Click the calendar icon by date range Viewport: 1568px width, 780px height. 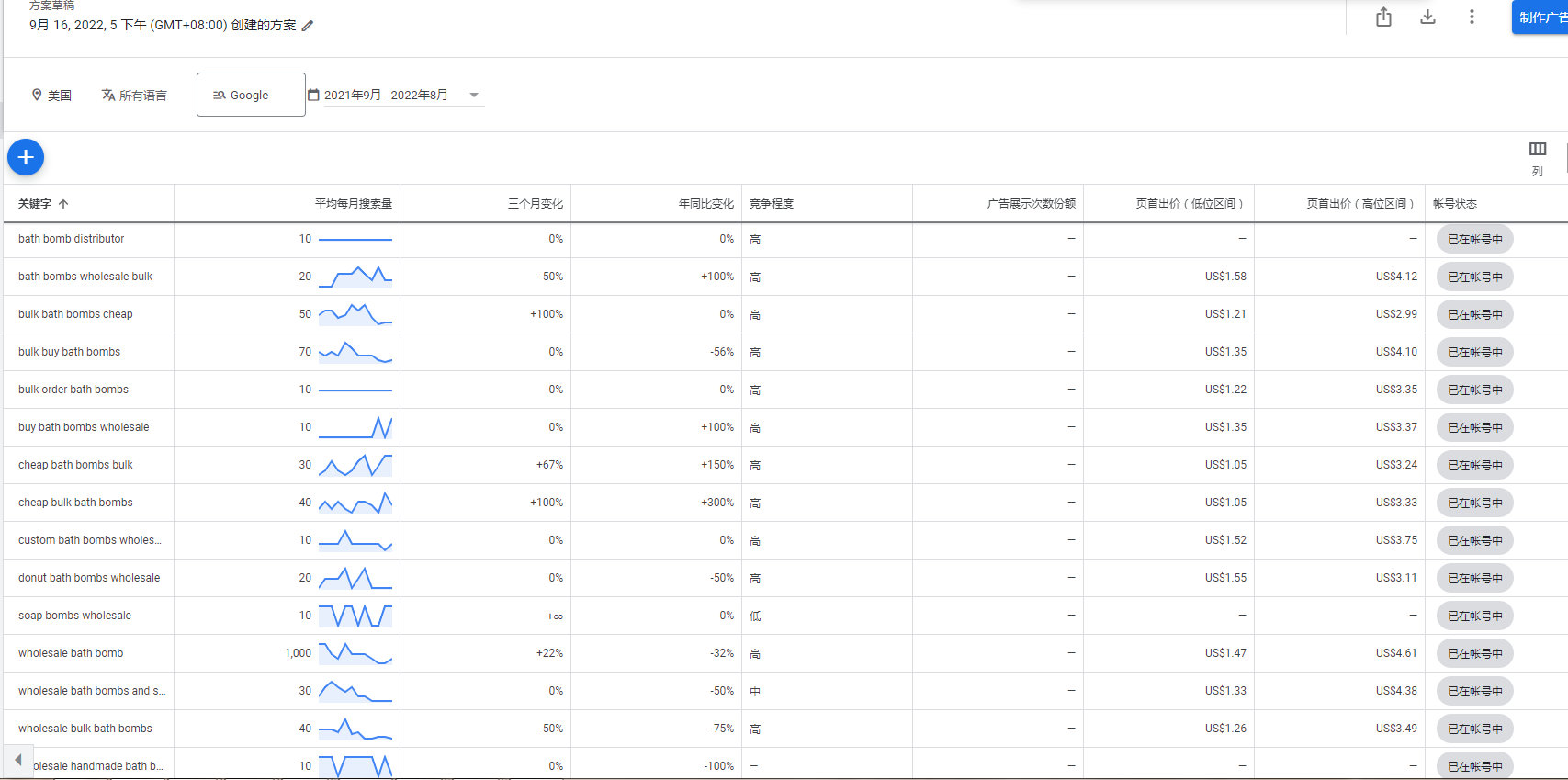coord(313,95)
